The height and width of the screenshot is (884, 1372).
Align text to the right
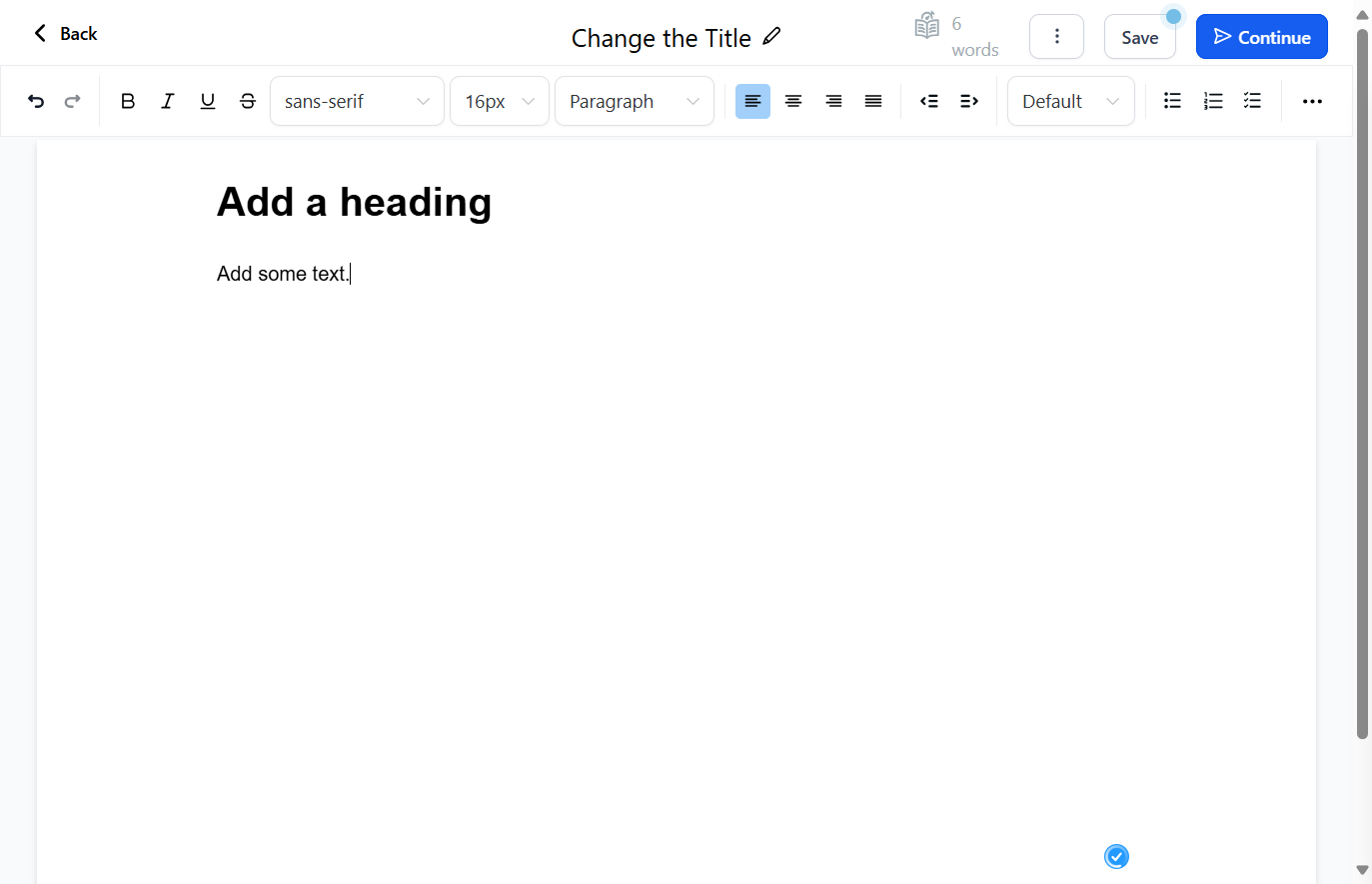tap(833, 101)
